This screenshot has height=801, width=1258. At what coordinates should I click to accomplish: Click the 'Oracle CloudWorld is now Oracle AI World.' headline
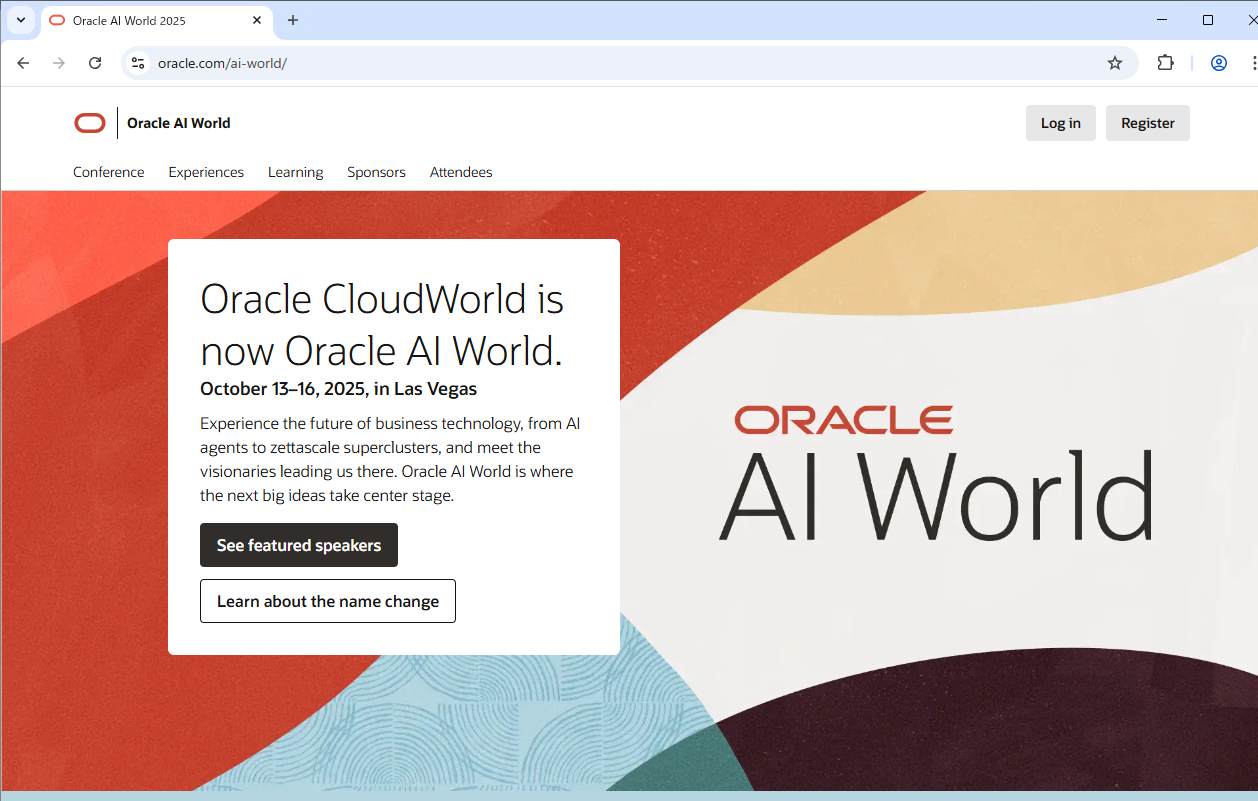(382, 325)
